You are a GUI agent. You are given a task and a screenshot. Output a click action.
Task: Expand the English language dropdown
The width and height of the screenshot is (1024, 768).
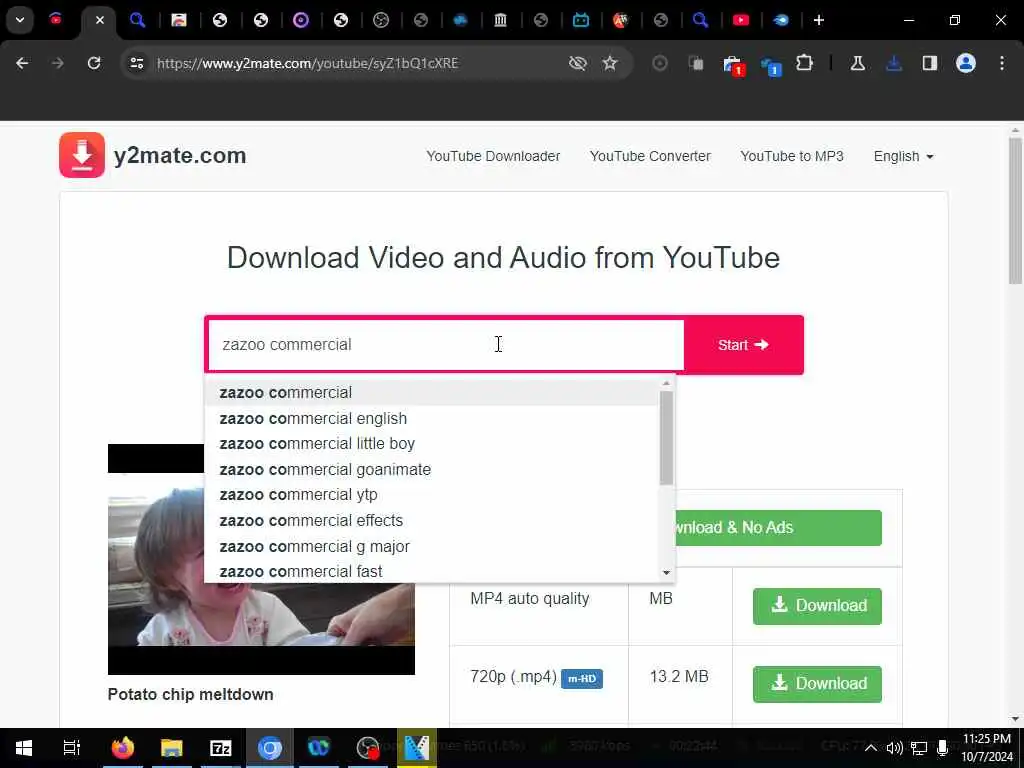903,156
